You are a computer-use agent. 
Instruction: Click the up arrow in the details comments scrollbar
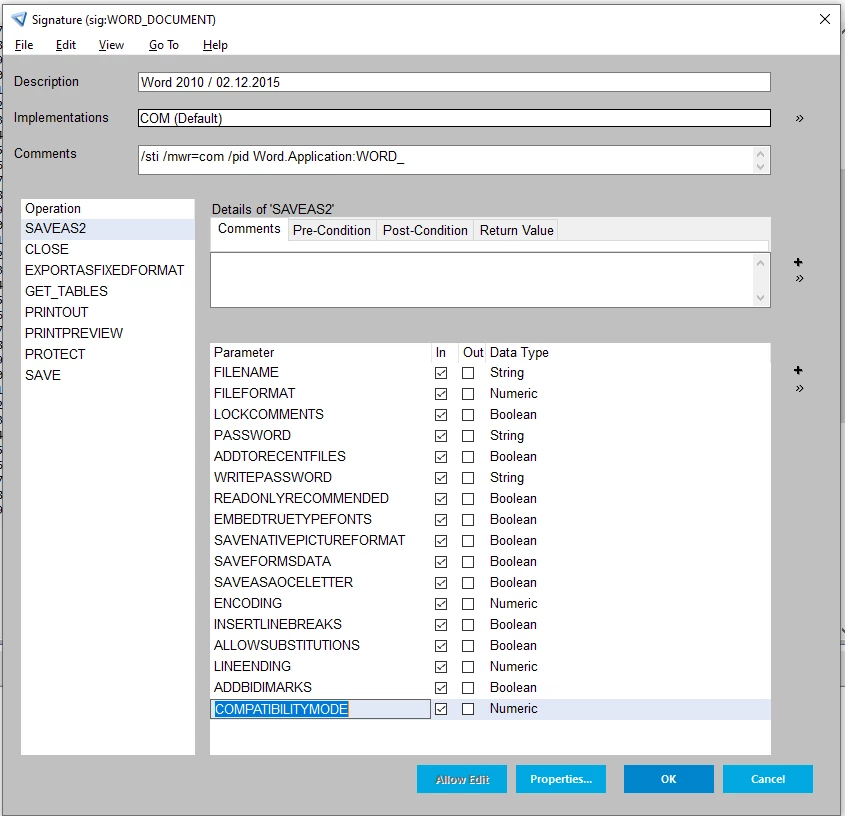click(760, 264)
